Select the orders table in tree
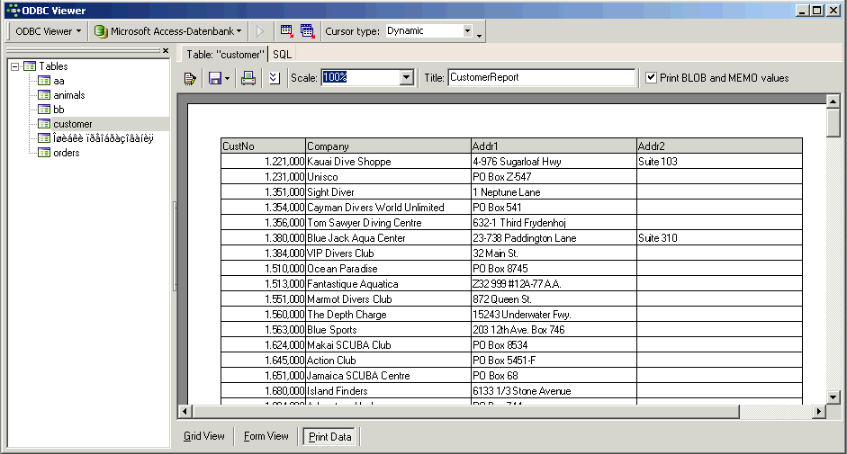The image size is (847, 454). [66, 153]
